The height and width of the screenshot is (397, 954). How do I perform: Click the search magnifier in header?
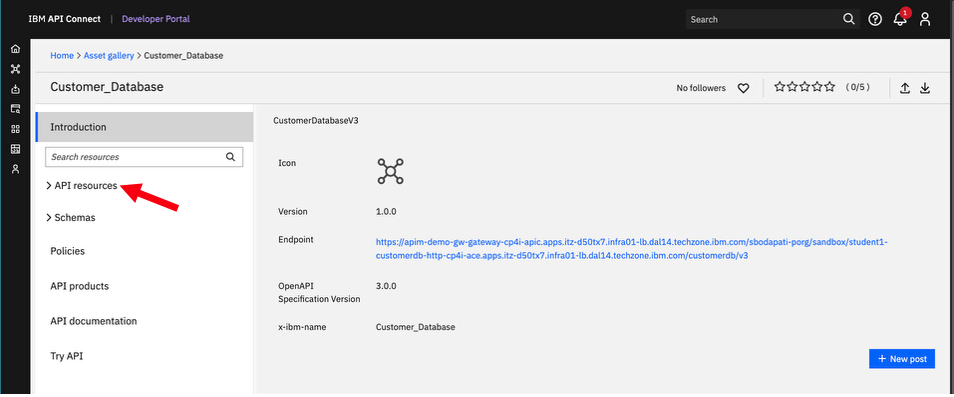pyautogui.click(x=849, y=19)
